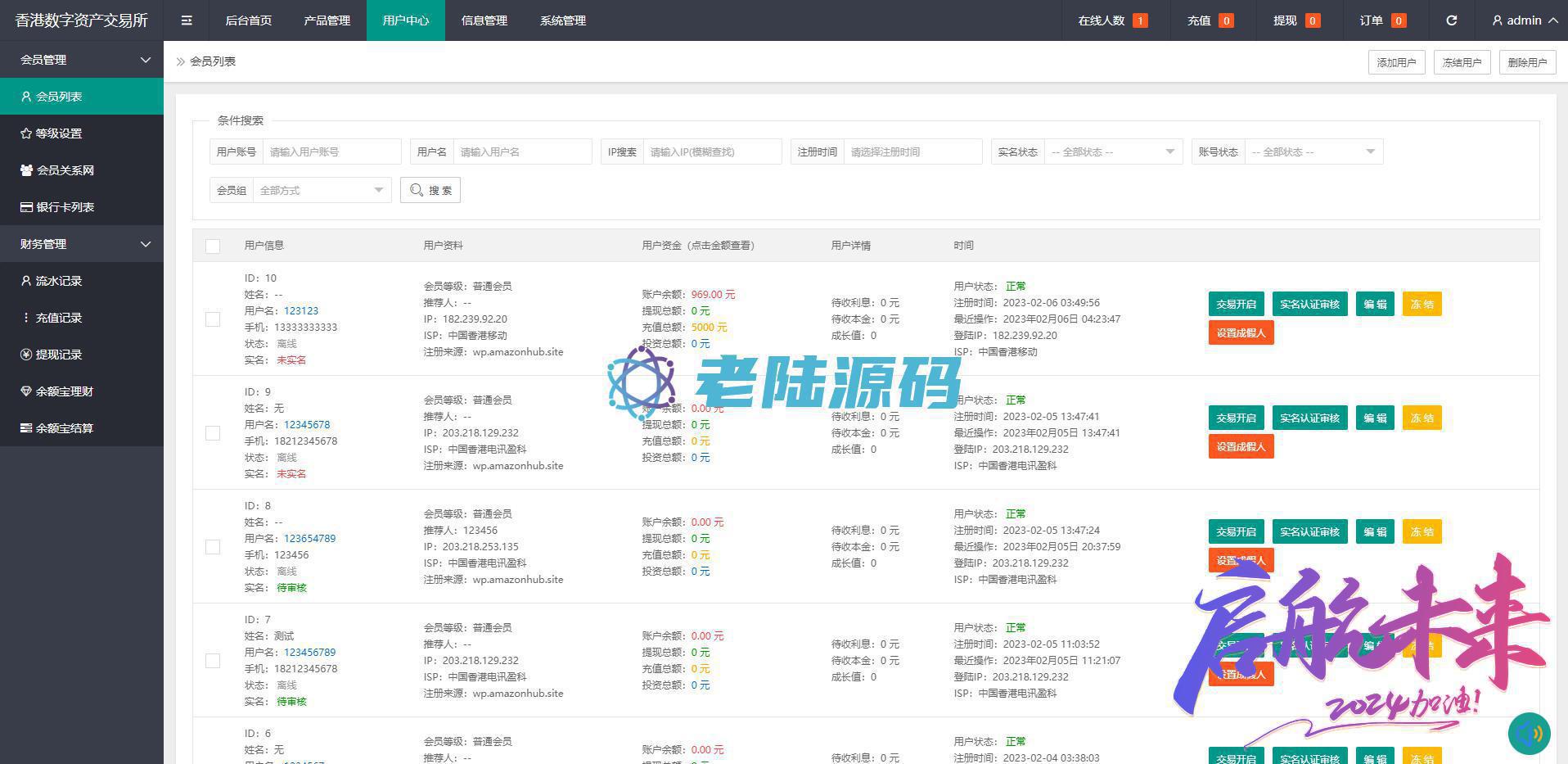Click 编辑 for user ID 10
This screenshot has height=764, width=1568.
click(x=1375, y=304)
